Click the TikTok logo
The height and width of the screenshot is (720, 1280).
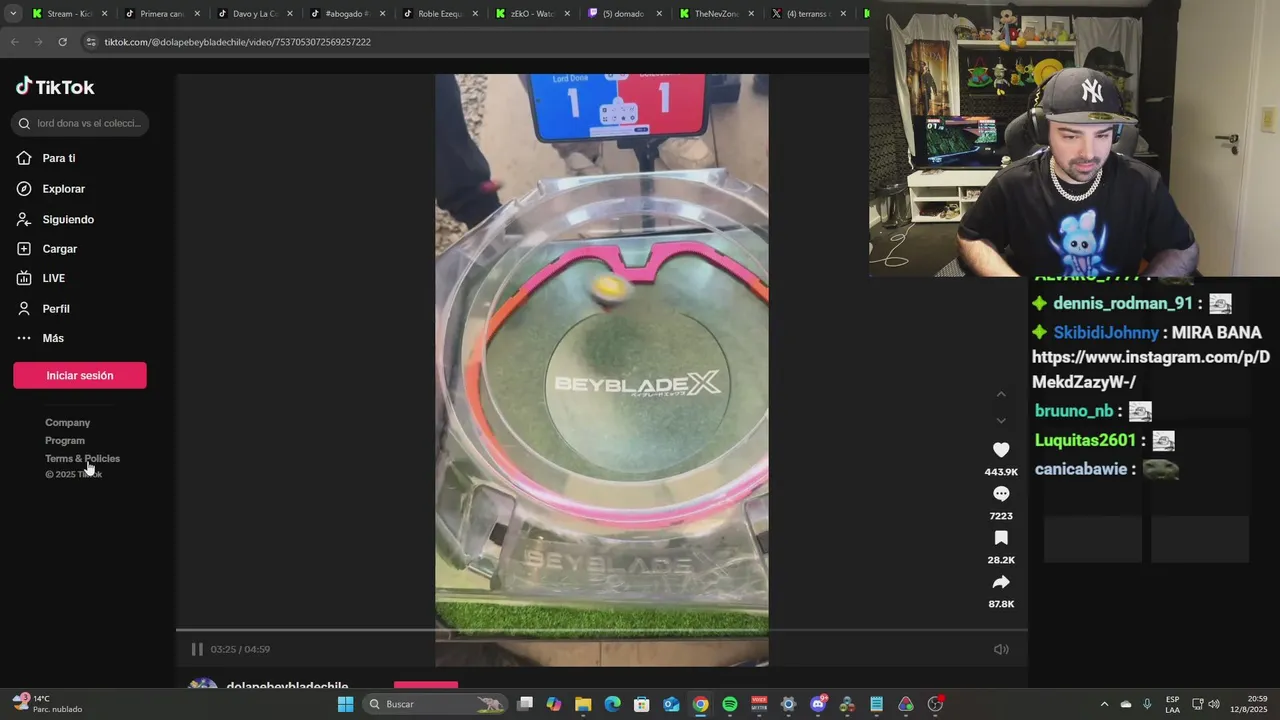(55, 87)
